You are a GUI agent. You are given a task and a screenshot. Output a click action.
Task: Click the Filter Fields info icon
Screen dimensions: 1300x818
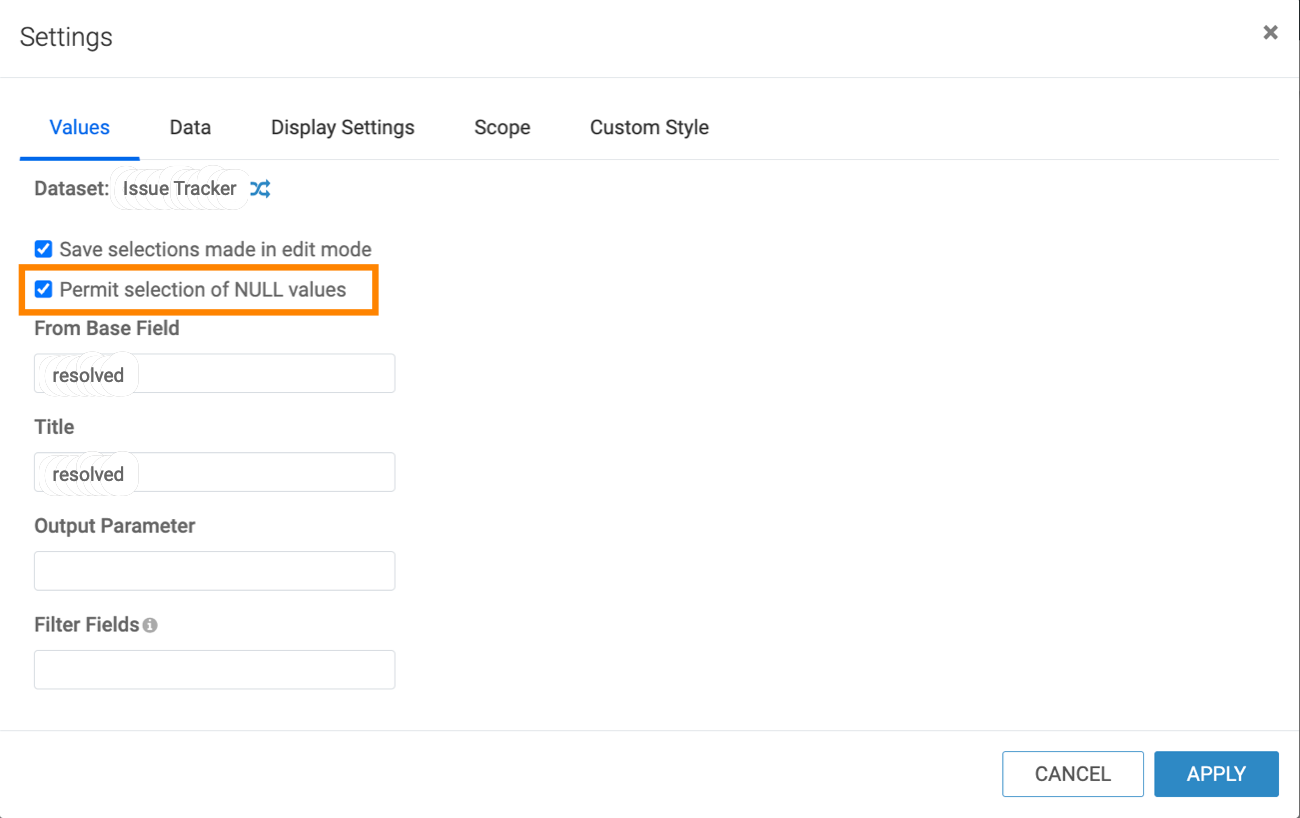coord(150,625)
